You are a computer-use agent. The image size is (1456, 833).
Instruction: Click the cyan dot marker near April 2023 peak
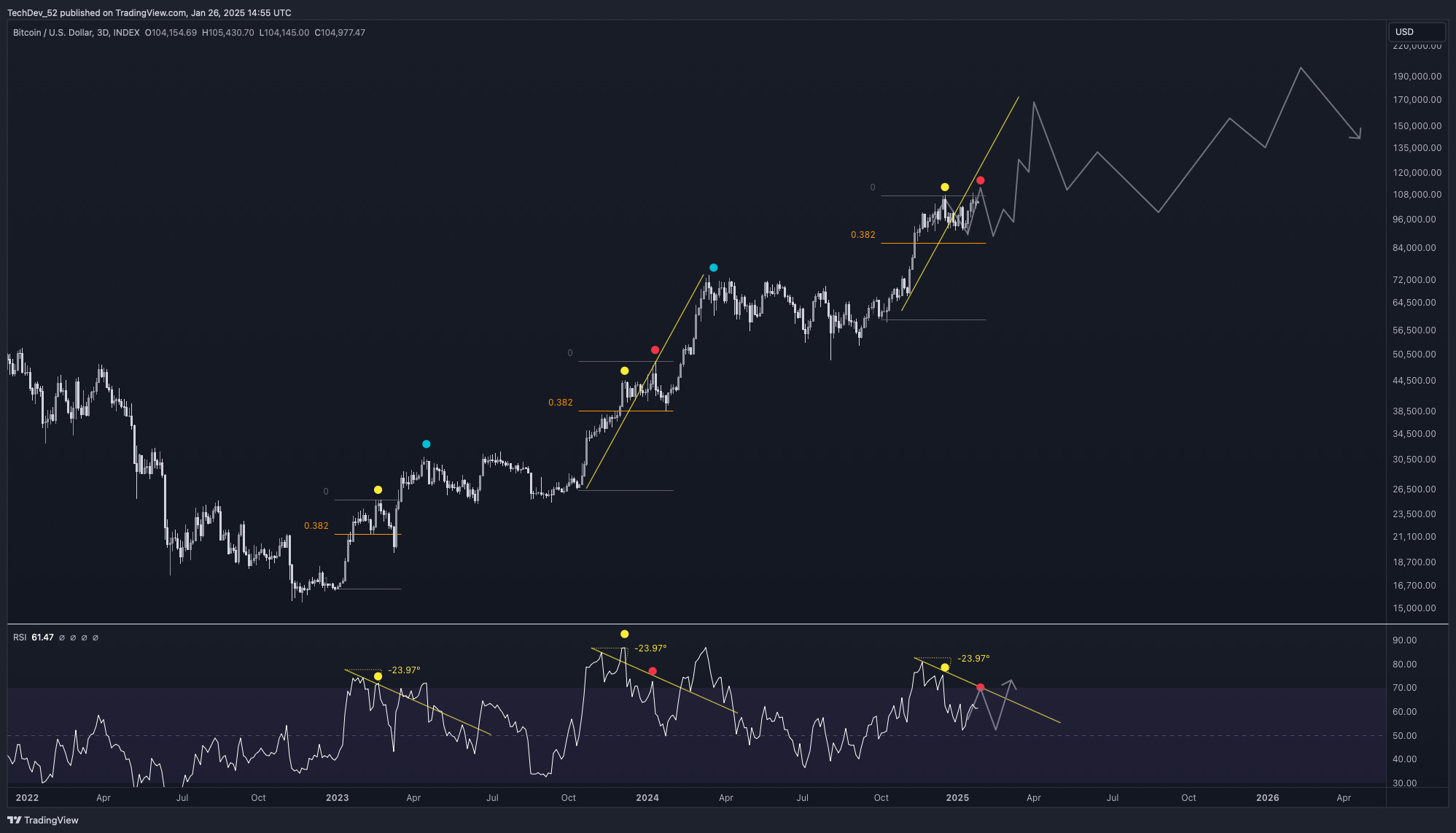click(427, 444)
